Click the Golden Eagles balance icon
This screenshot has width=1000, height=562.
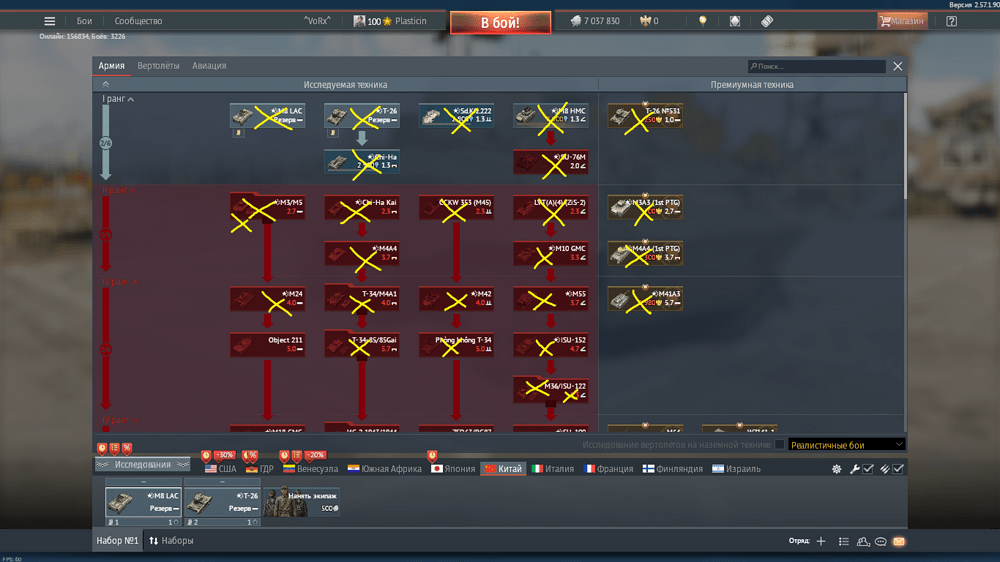pyautogui.click(x=645, y=21)
